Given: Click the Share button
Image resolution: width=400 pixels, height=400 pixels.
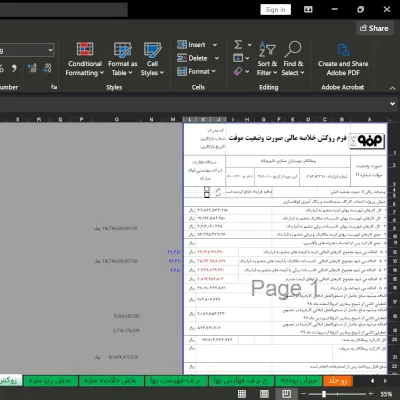Looking at the screenshot, I should coord(374,28).
